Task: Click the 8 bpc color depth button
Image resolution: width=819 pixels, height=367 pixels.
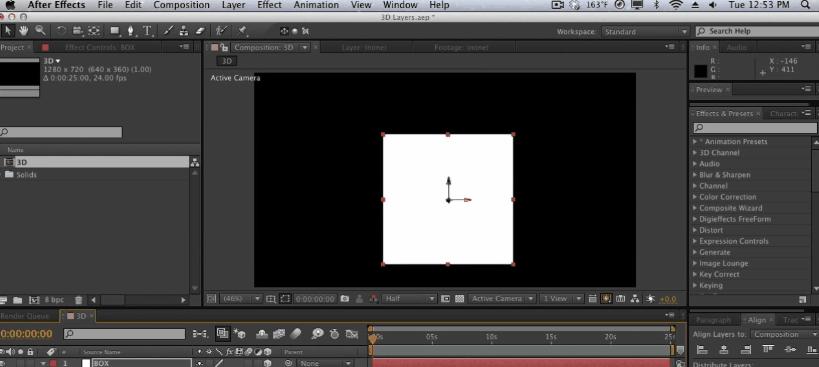Action: [54, 300]
